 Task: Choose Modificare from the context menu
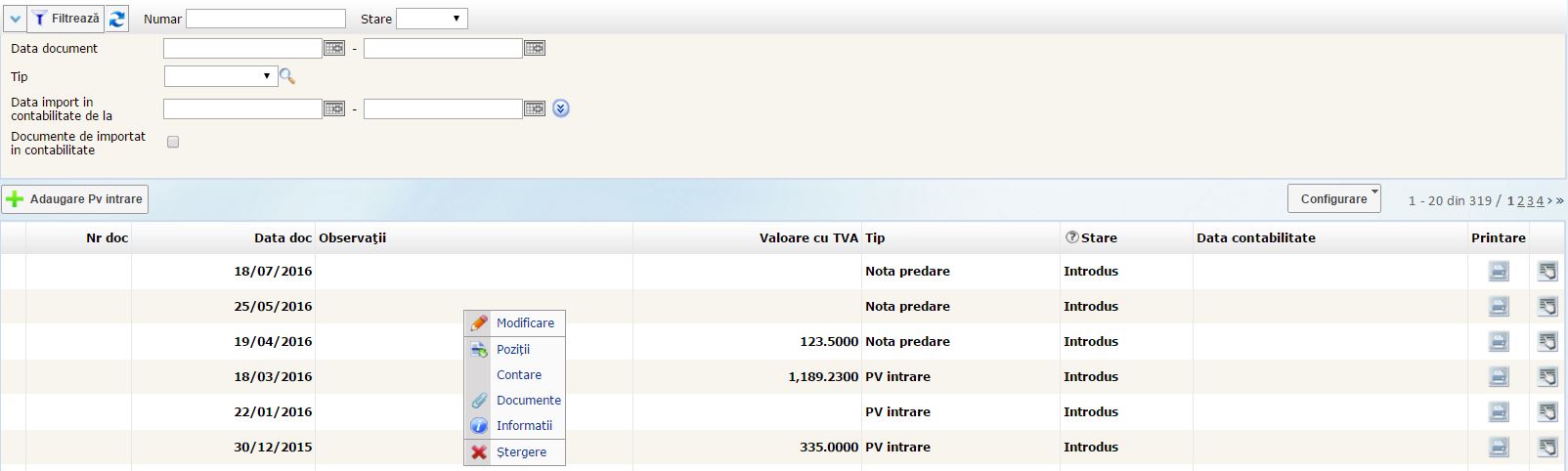[x=524, y=323]
